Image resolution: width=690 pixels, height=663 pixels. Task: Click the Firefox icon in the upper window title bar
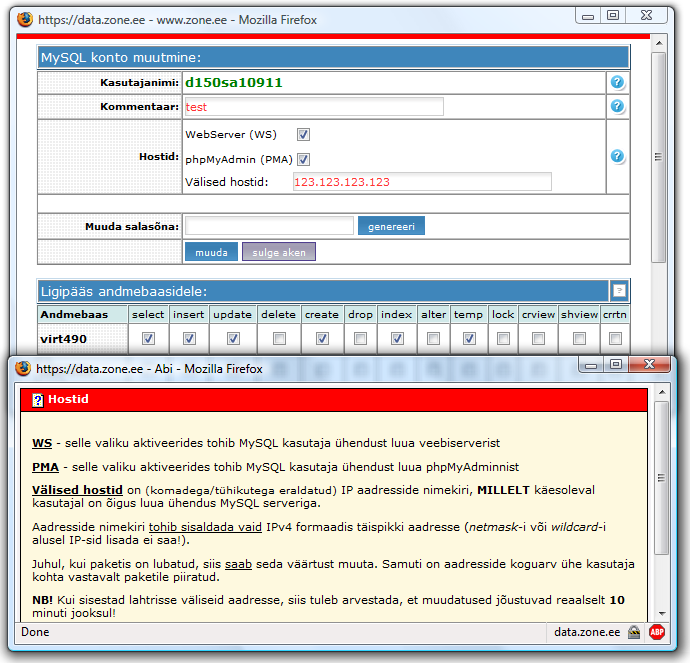[x=25, y=19]
